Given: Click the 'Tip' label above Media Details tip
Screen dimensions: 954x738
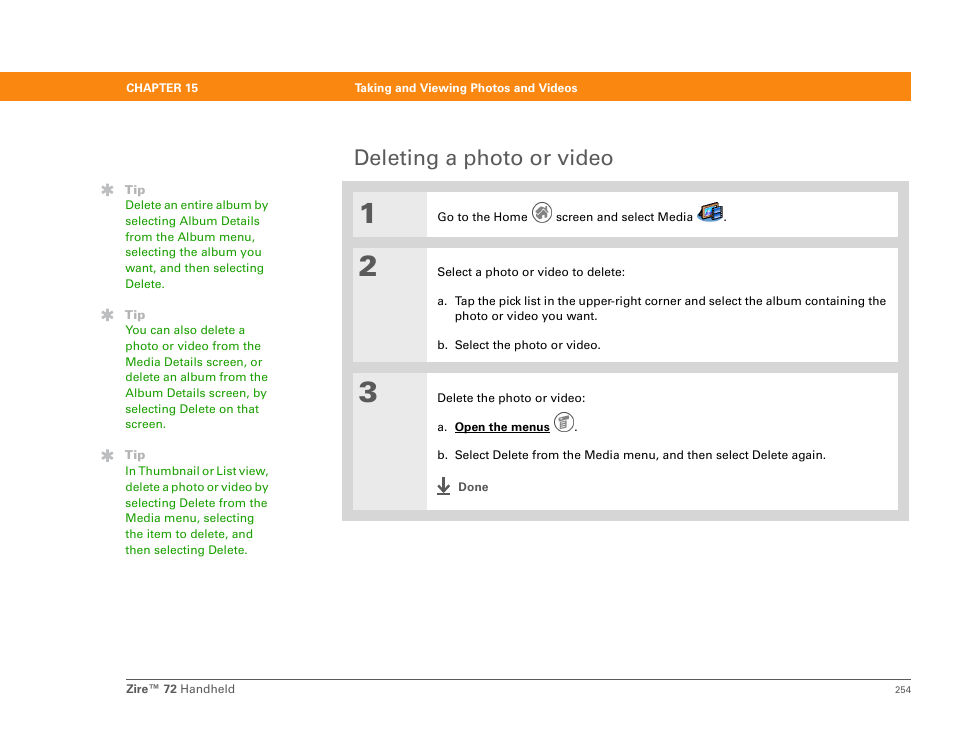Looking at the screenshot, I should pos(135,315).
